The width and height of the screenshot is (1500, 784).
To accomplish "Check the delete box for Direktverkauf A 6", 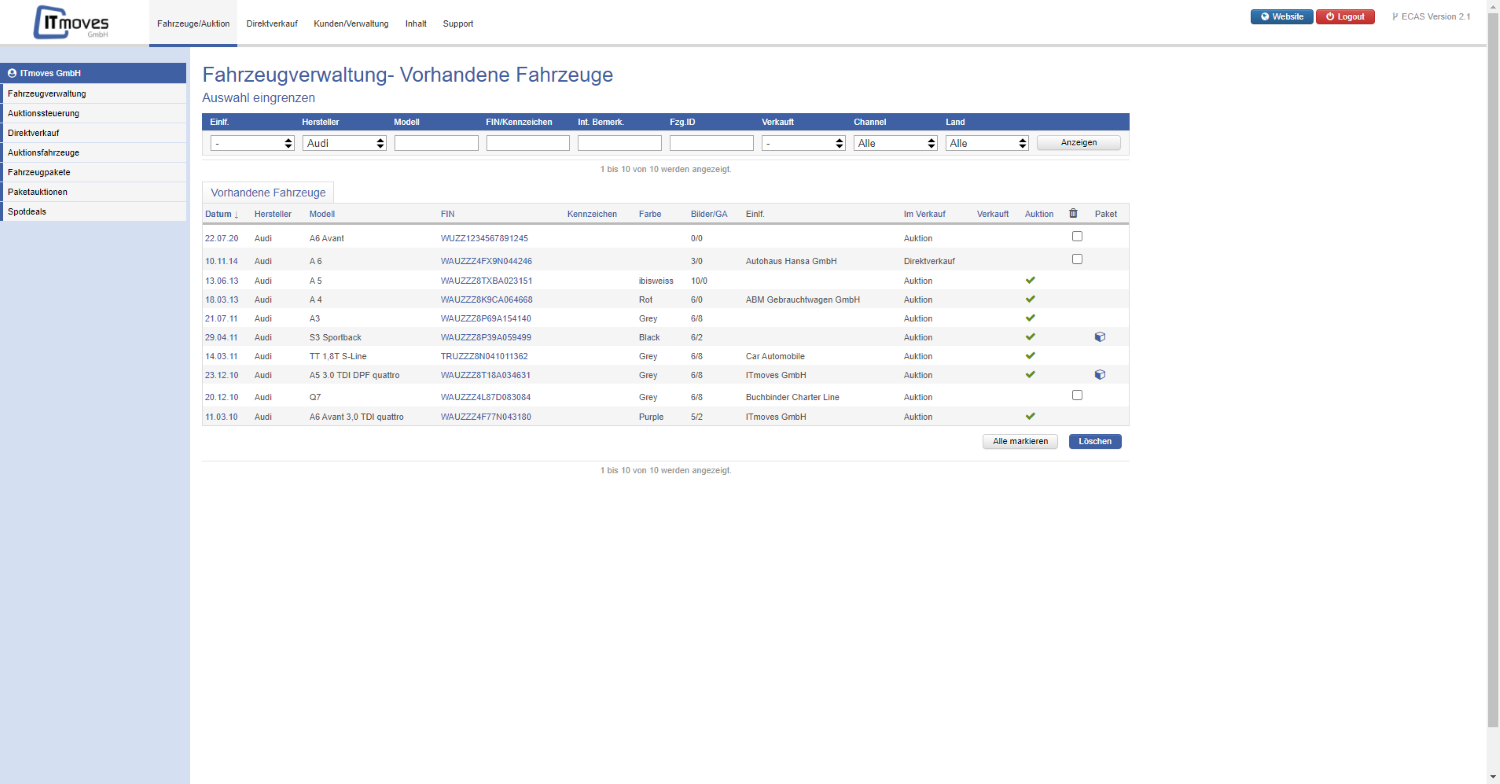I will [x=1077, y=259].
